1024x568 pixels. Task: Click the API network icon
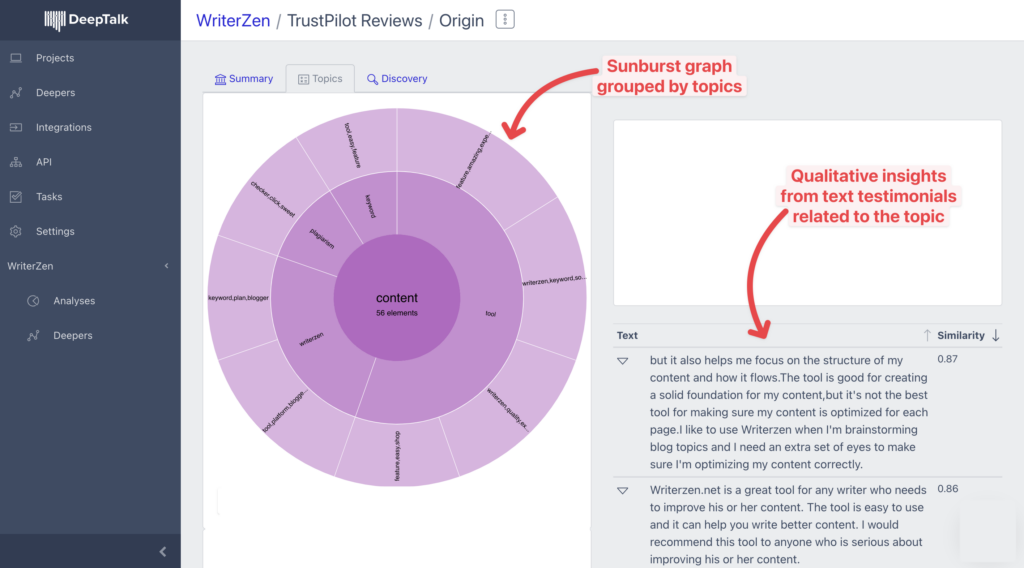pyautogui.click(x=16, y=162)
